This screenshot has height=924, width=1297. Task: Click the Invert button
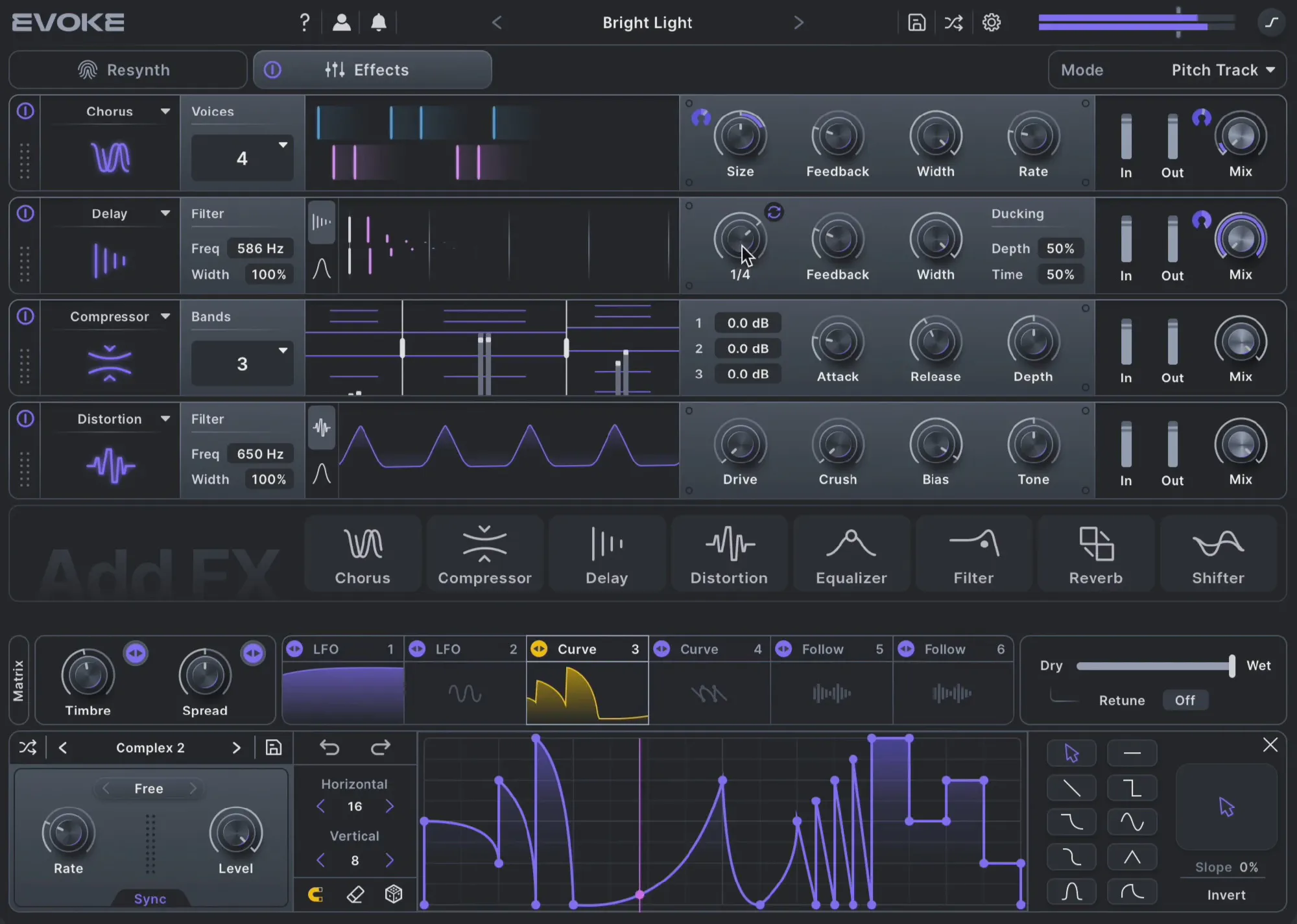[1226, 895]
